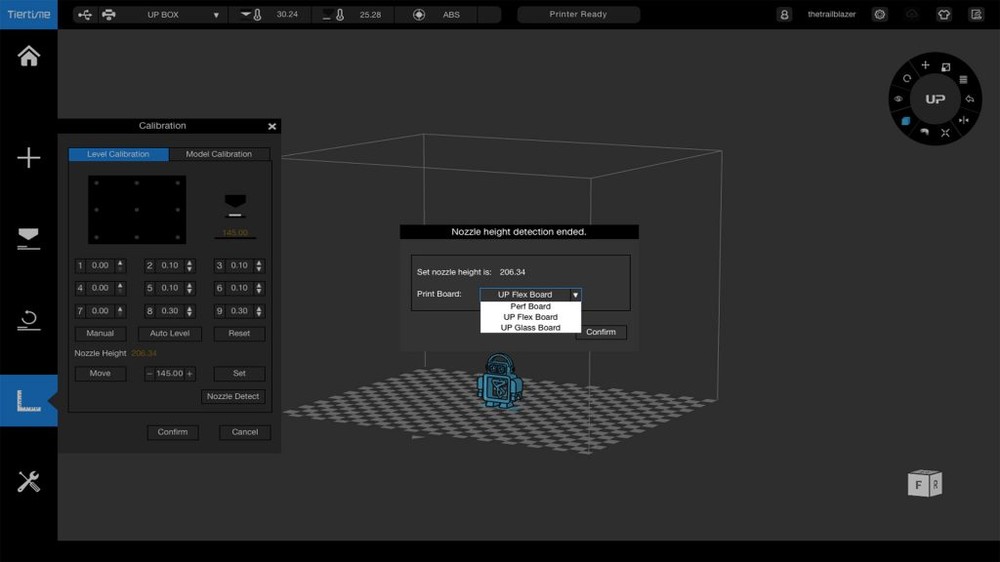Click the Add model plus icon
The image size is (1000, 562).
click(28, 158)
